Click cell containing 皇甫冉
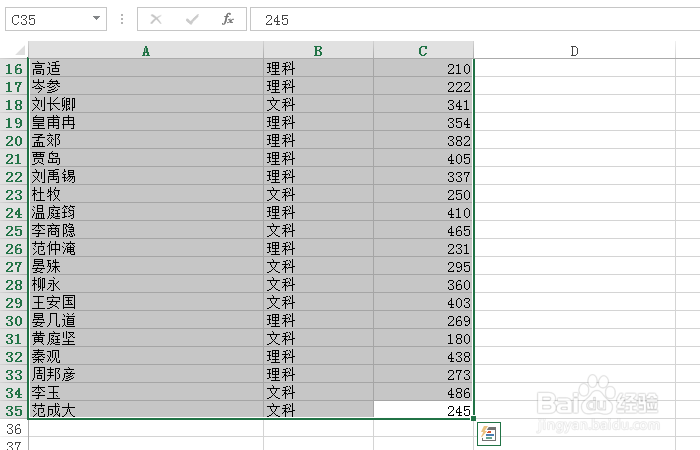The width and height of the screenshot is (700, 450). [146, 122]
